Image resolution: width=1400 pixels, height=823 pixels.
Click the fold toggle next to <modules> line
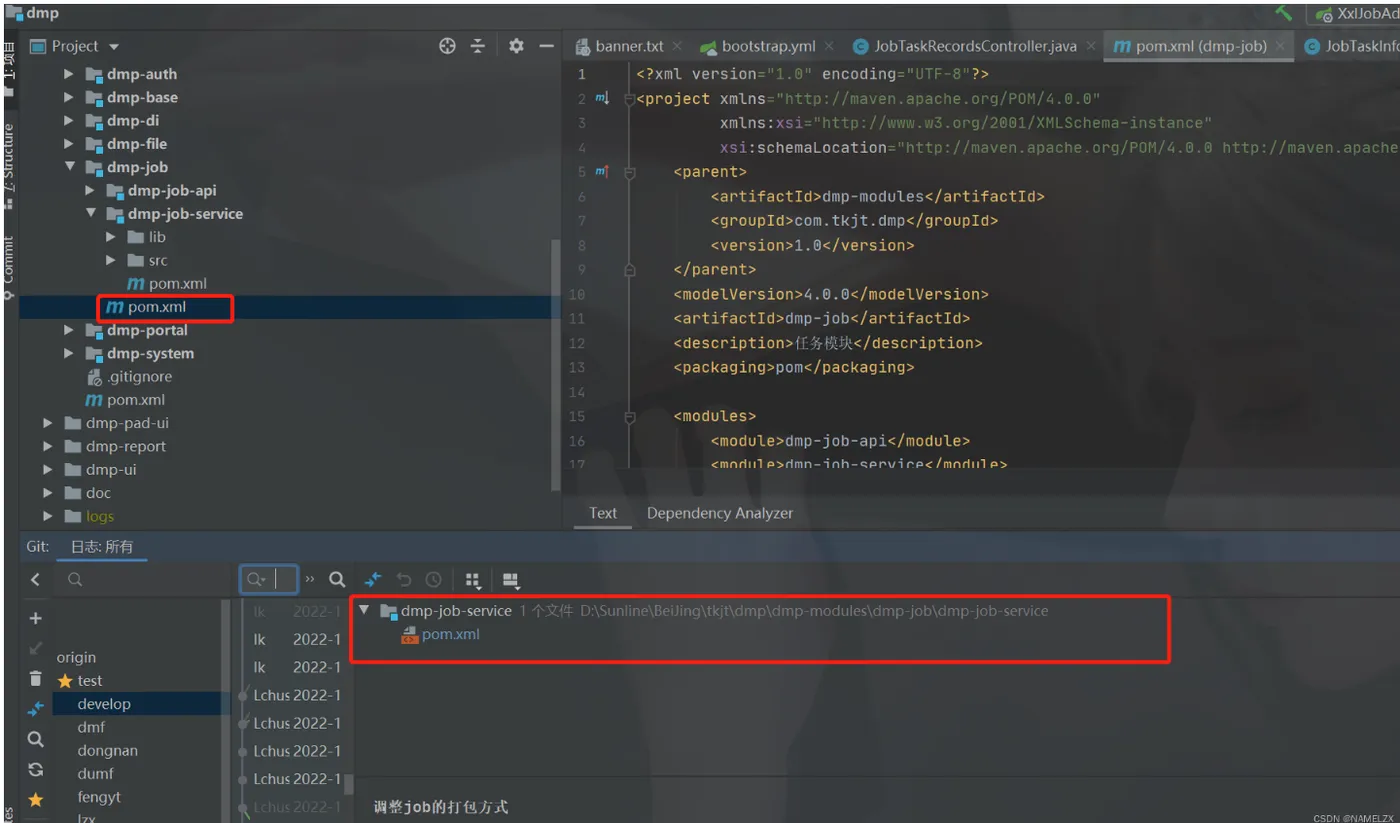click(630, 416)
